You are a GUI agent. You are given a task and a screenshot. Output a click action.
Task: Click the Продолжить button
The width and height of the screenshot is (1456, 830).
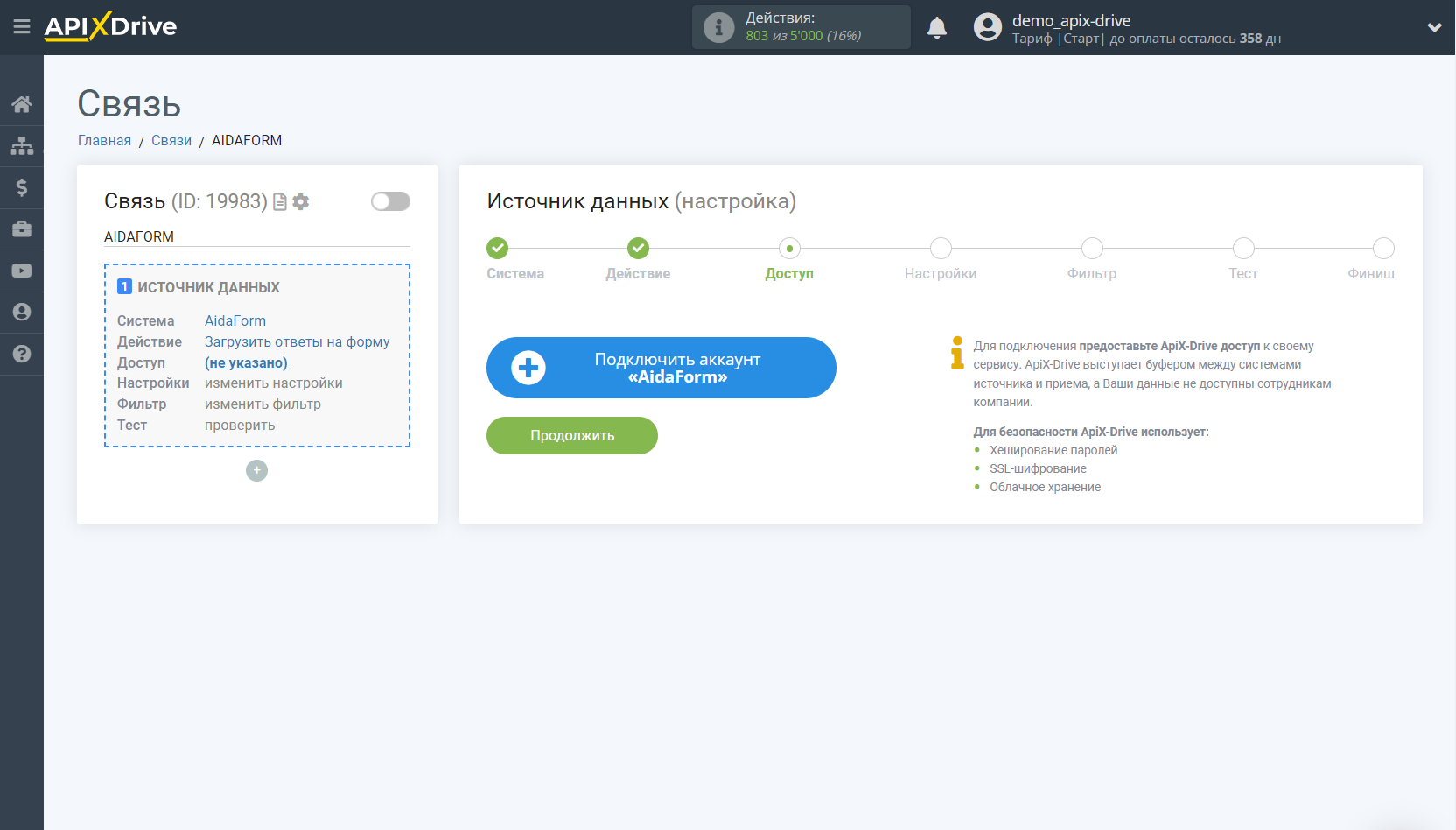point(572,435)
